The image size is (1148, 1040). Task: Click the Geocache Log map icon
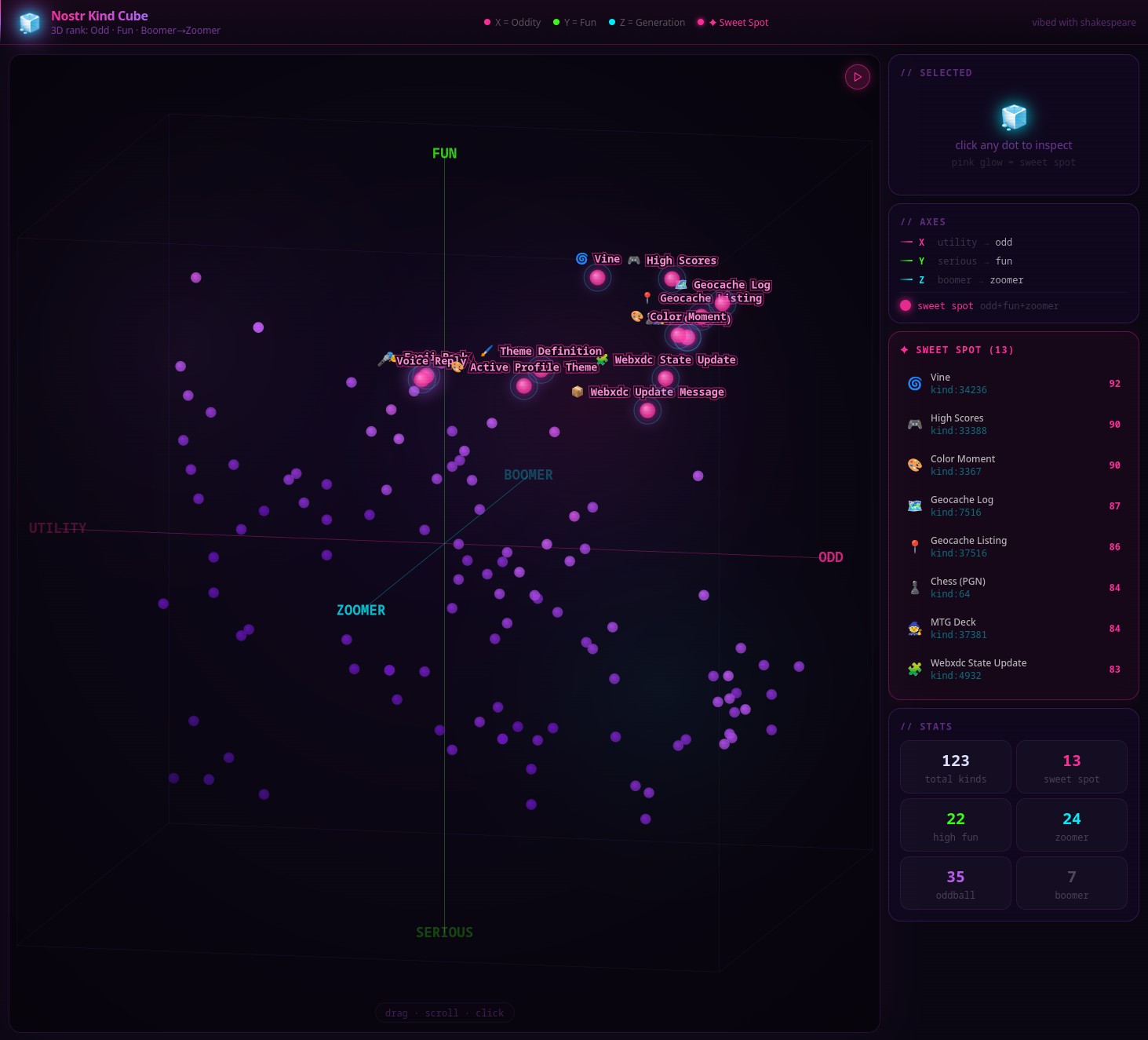tap(914, 505)
